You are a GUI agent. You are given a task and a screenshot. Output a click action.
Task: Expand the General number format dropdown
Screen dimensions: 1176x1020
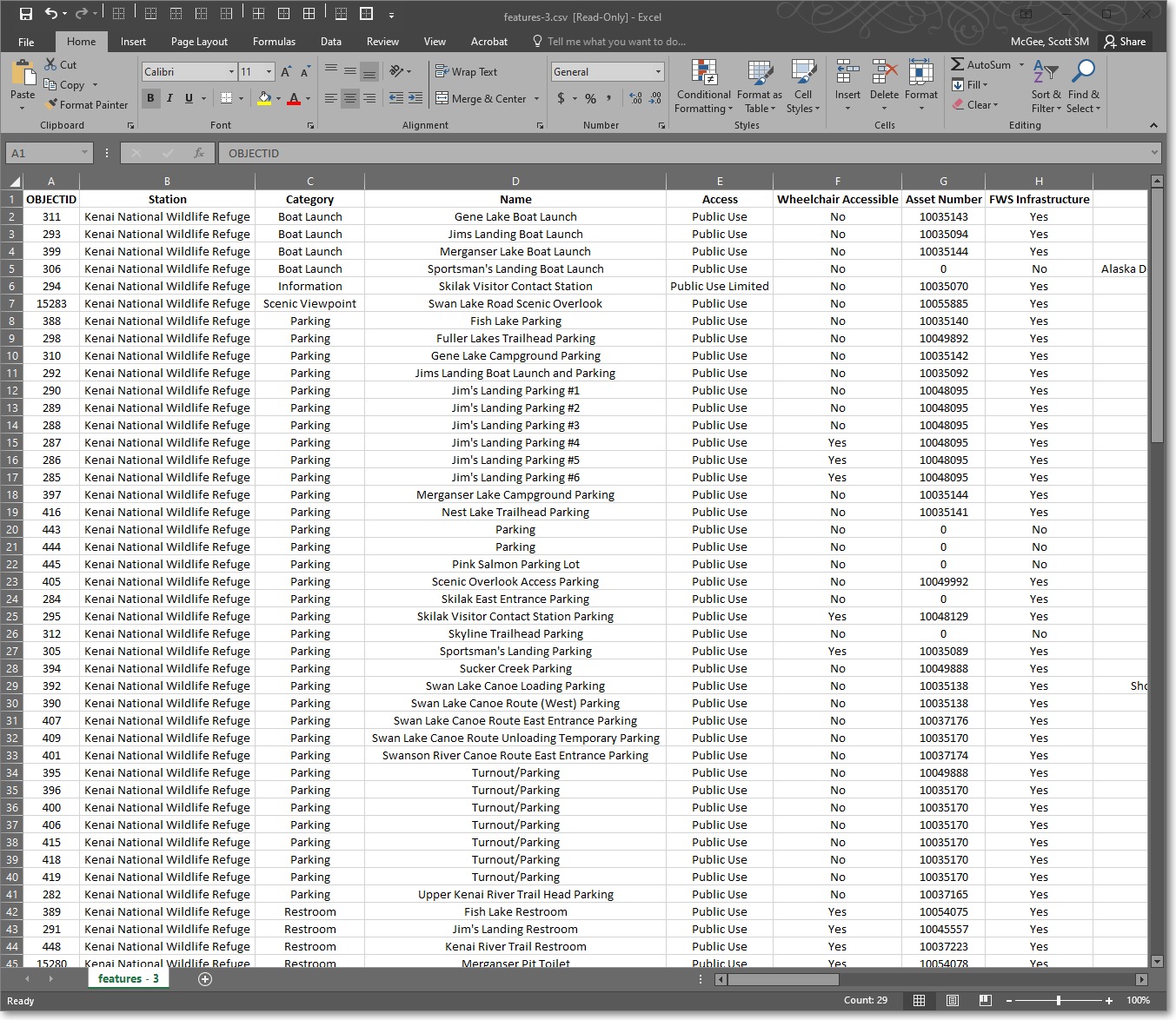[658, 72]
